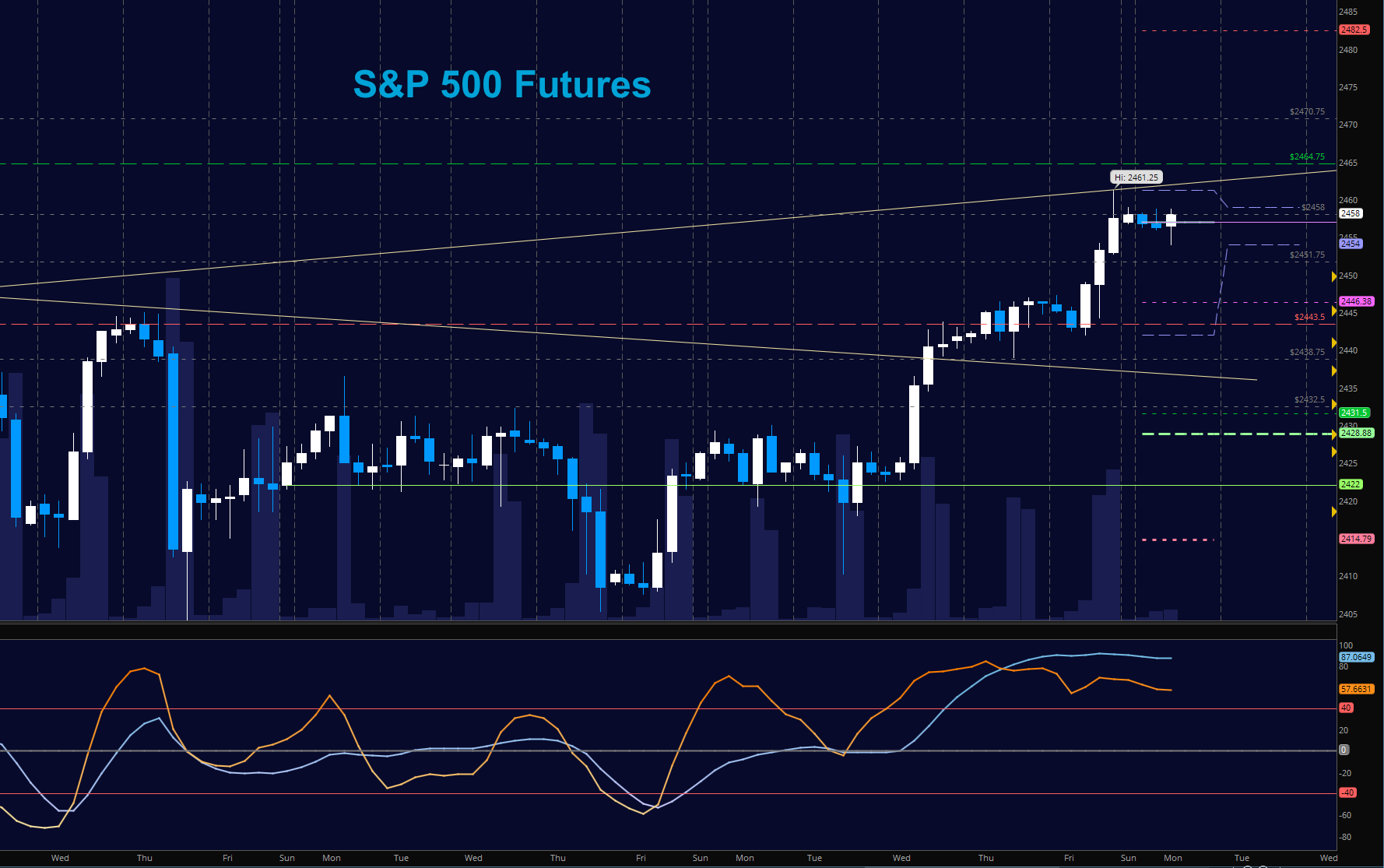The width and height of the screenshot is (1384, 868).
Task: Select the red 40 overbought level tag
Action: pos(1345,708)
